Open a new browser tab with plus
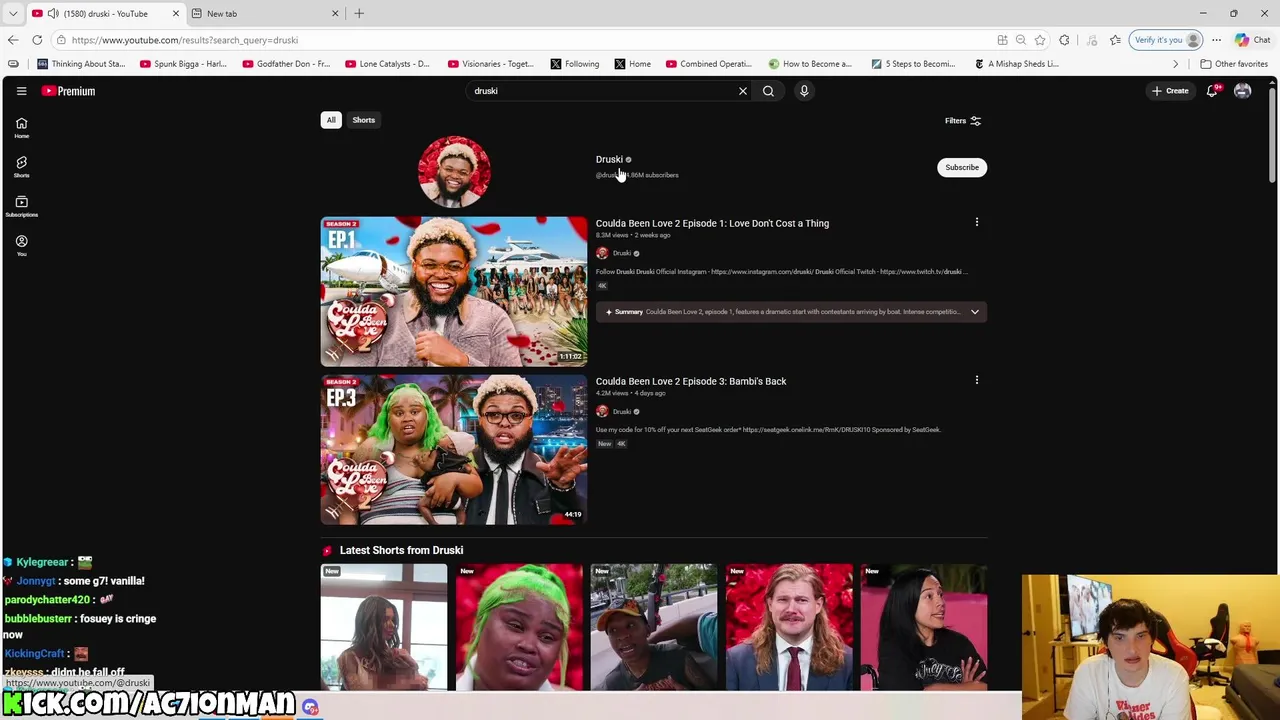This screenshot has height=720, width=1280. pos(359,13)
